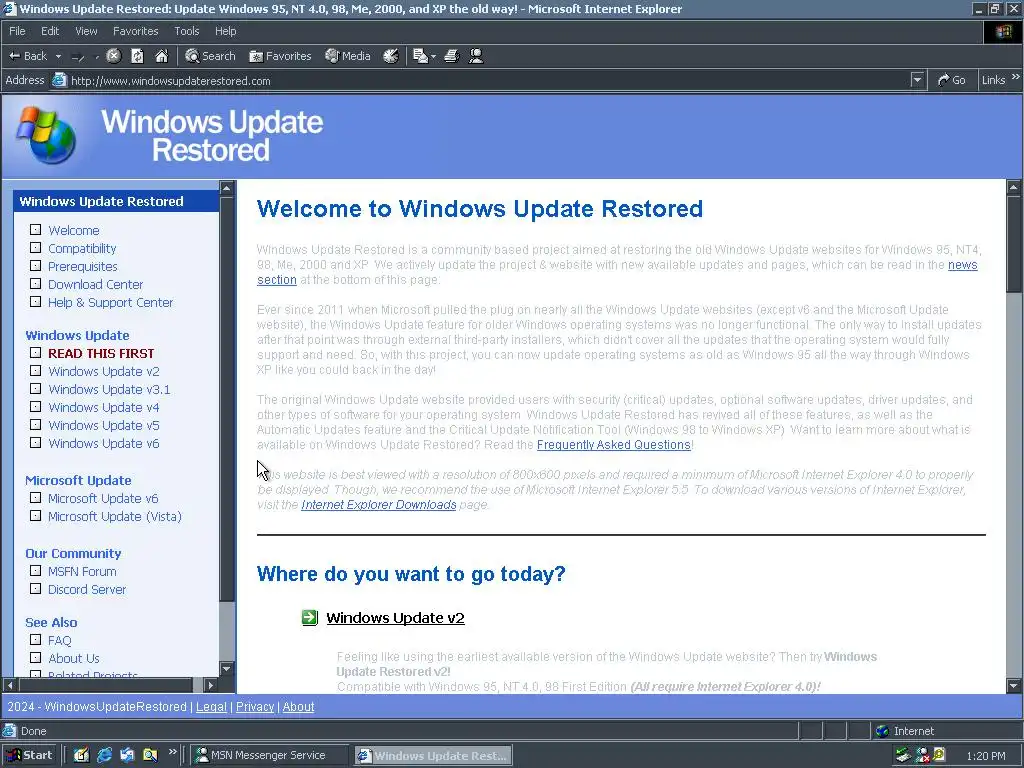Click the yellow tray icon near clock

click(x=939, y=755)
